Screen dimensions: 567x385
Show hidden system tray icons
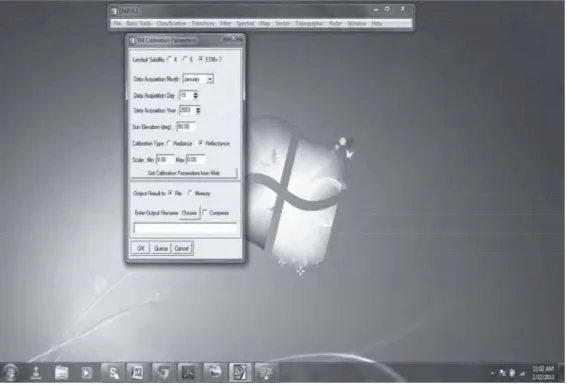[492, 373]
